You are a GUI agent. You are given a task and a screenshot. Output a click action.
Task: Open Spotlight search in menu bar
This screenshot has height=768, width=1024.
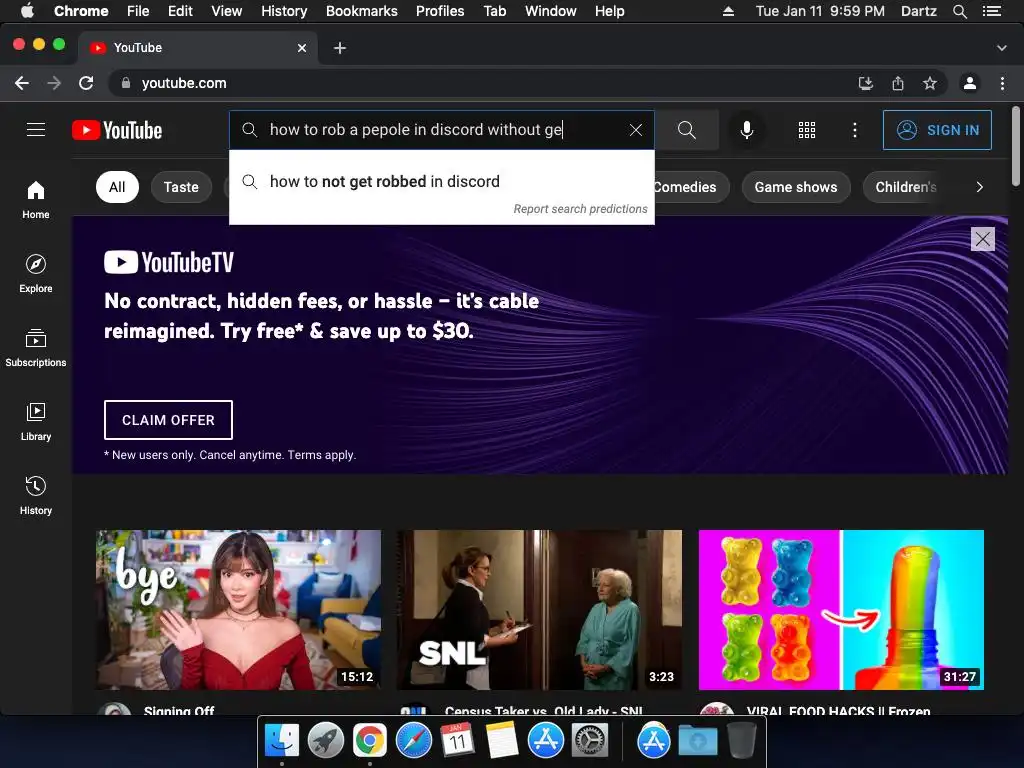pos(959,11)
